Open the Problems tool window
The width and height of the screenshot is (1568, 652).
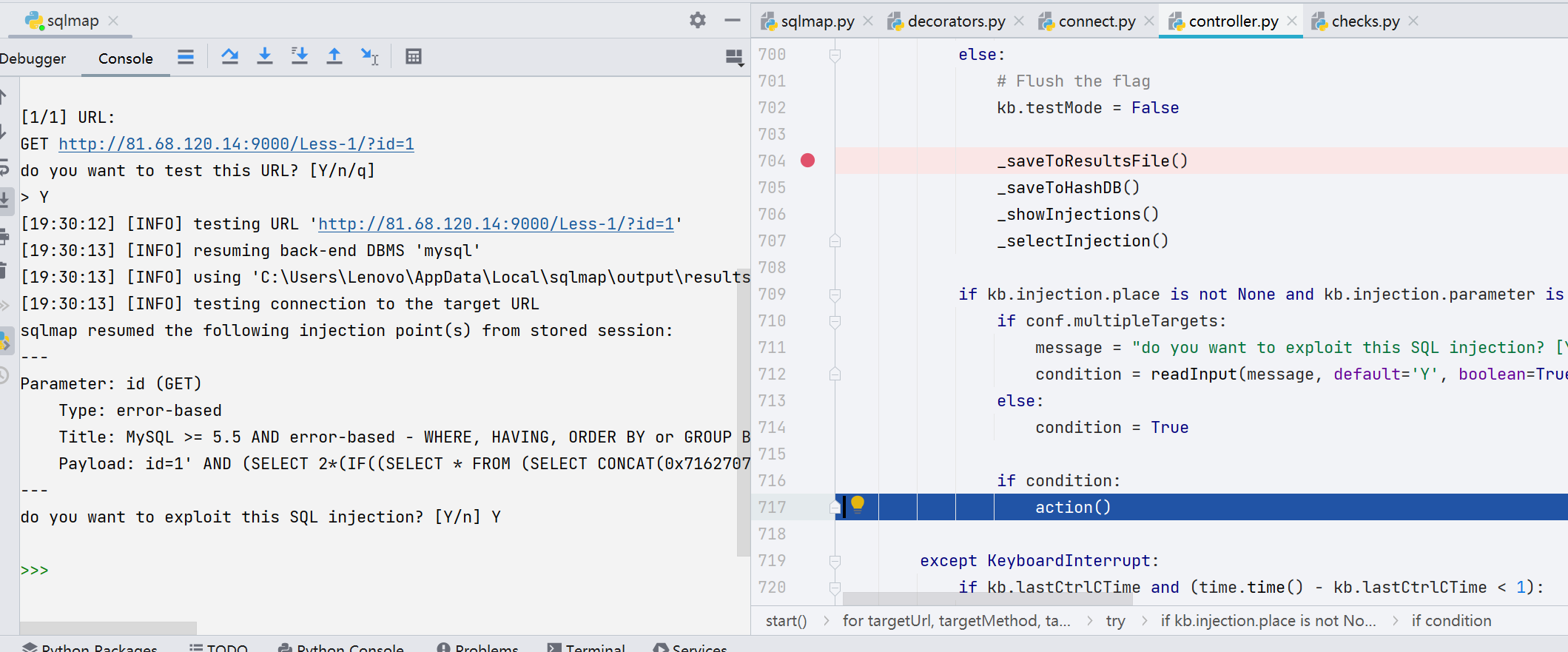point(478,648)
